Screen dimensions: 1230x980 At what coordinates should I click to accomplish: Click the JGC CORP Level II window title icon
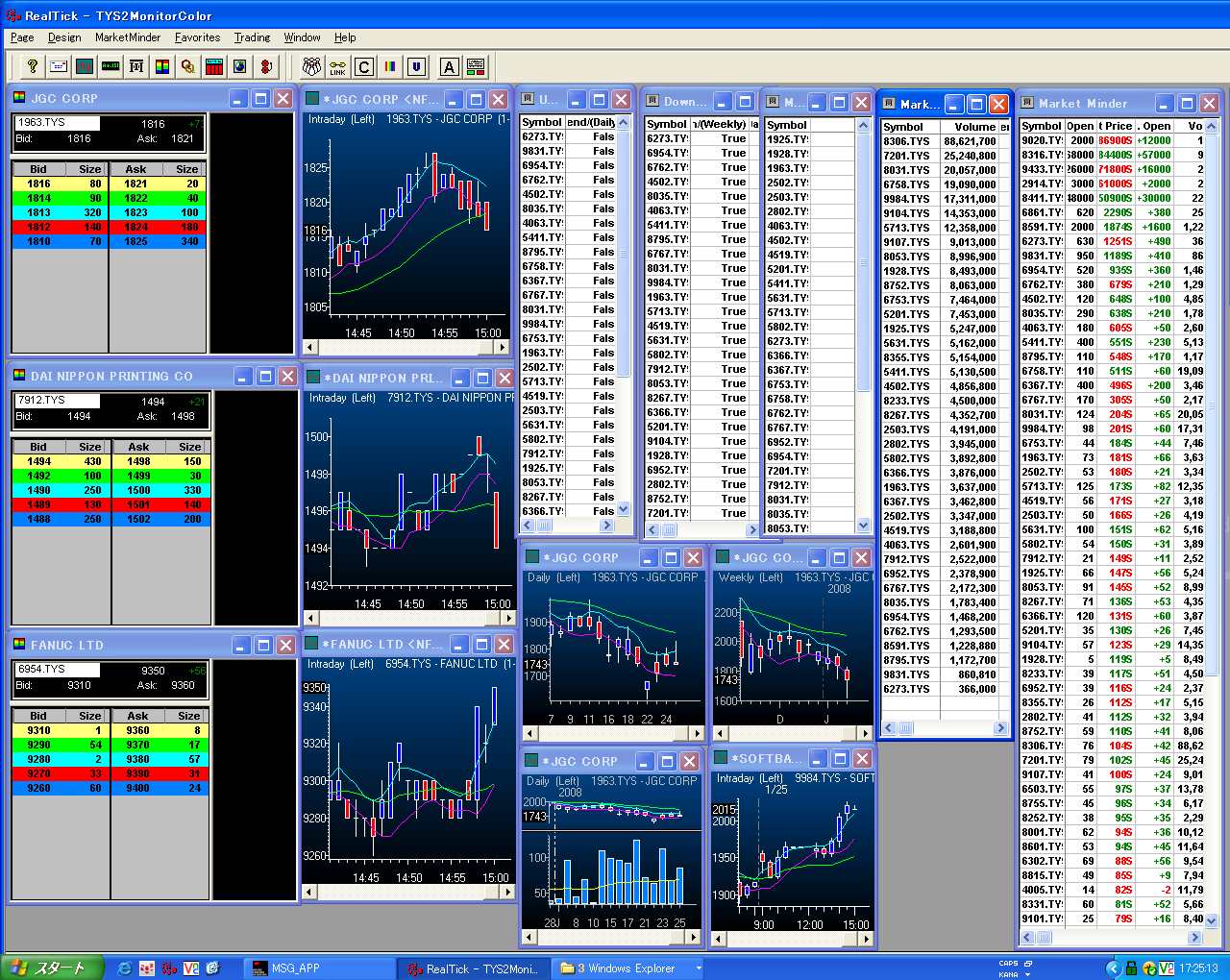tap(19, 98)
